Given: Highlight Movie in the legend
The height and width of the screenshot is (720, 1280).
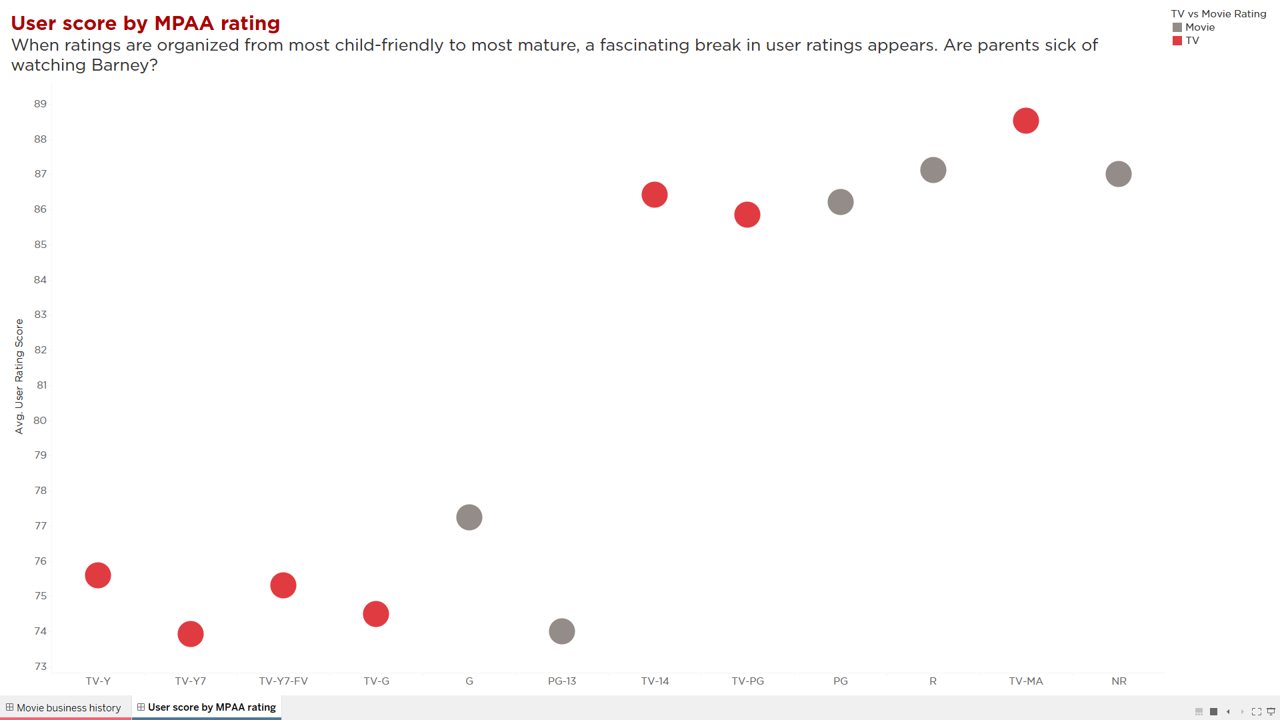Looking at the screenshot, I should pos(1200,27).
